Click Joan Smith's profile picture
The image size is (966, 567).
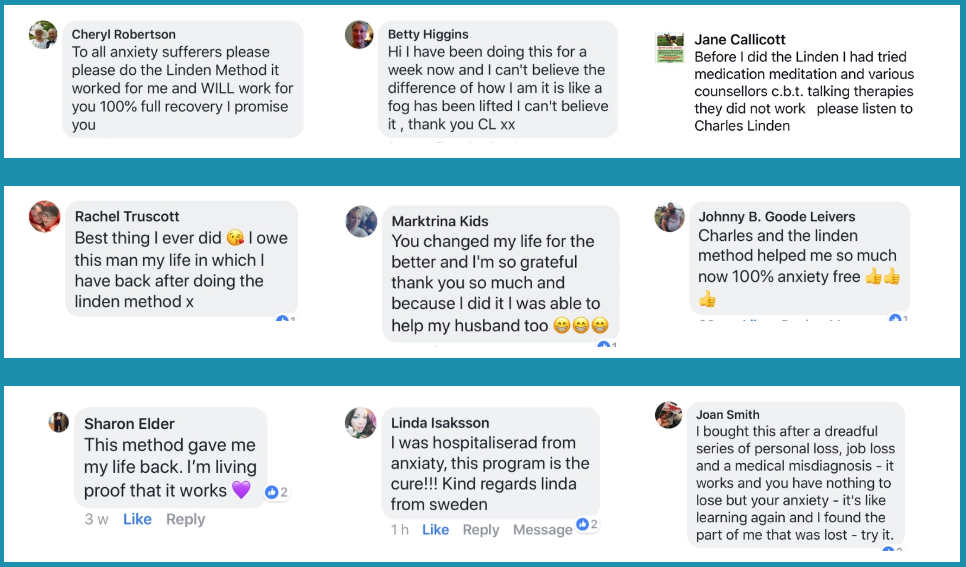[x=669, y=415]
